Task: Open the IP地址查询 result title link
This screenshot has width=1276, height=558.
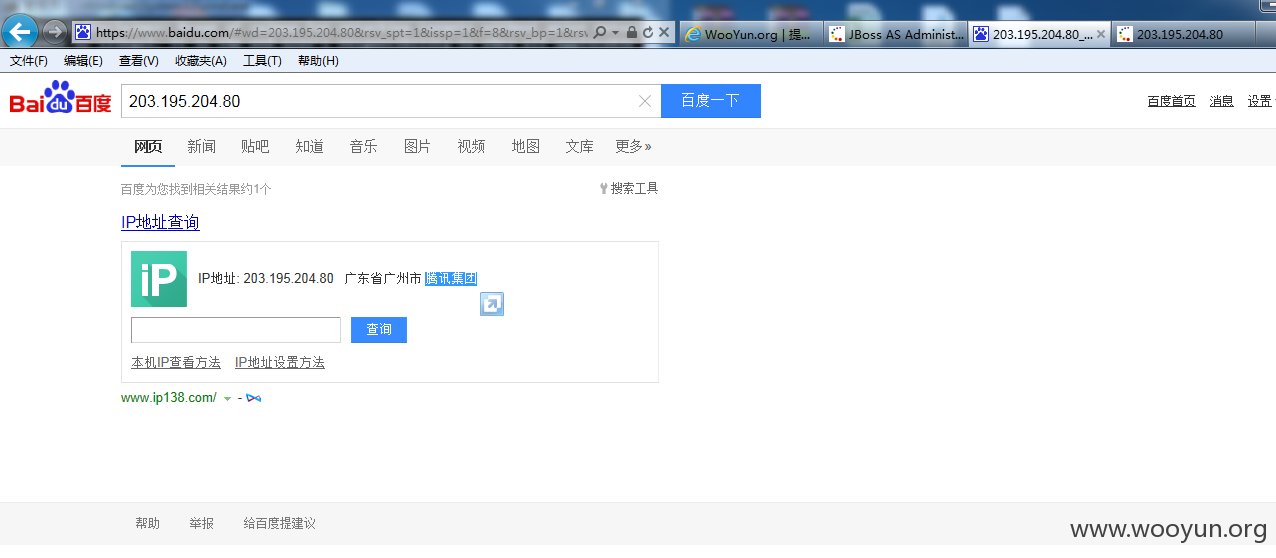Action: coord(160,222)
